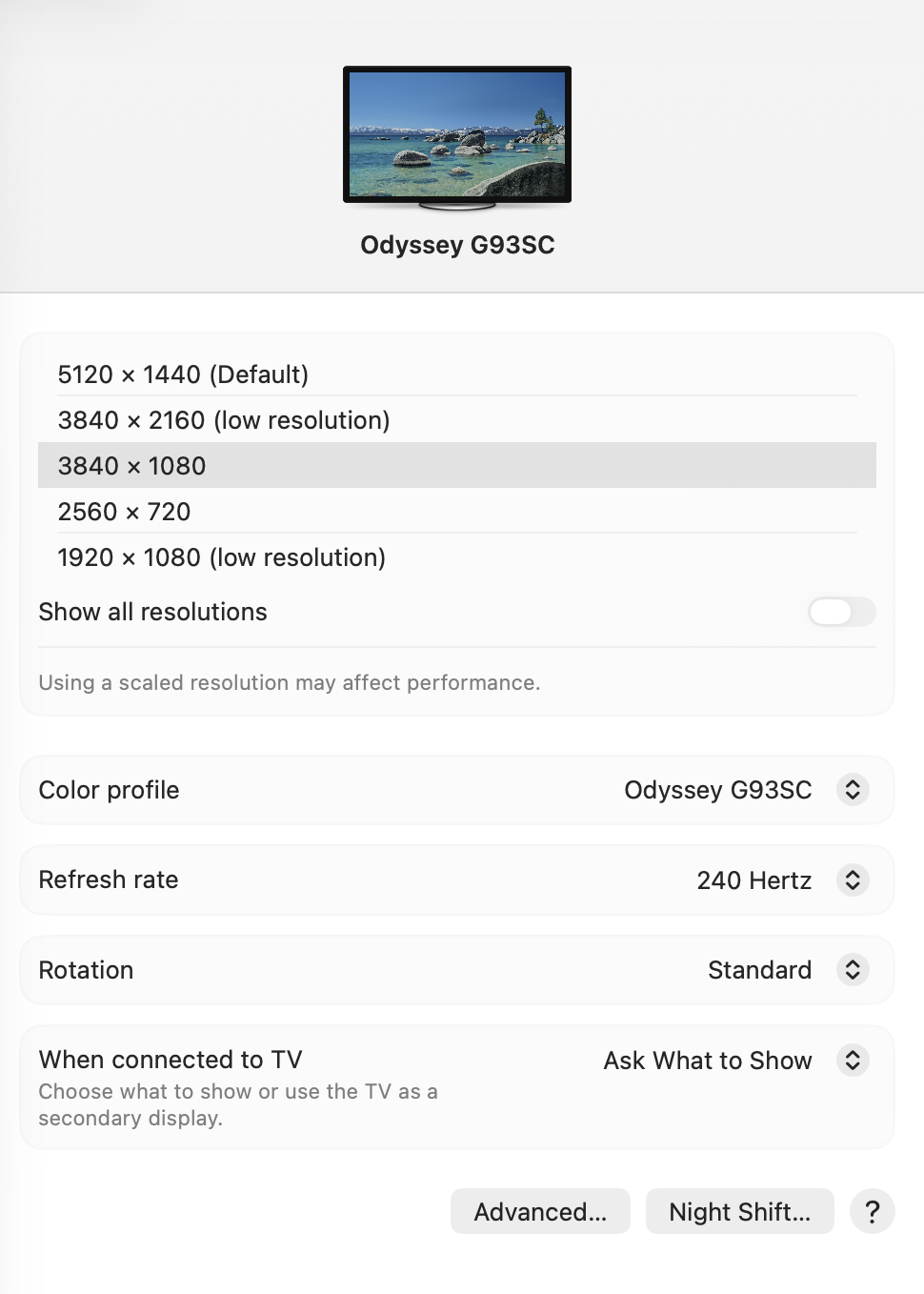
Task: Pick the 2560 × 720 resolution option
Action: [x=457, y=512]
